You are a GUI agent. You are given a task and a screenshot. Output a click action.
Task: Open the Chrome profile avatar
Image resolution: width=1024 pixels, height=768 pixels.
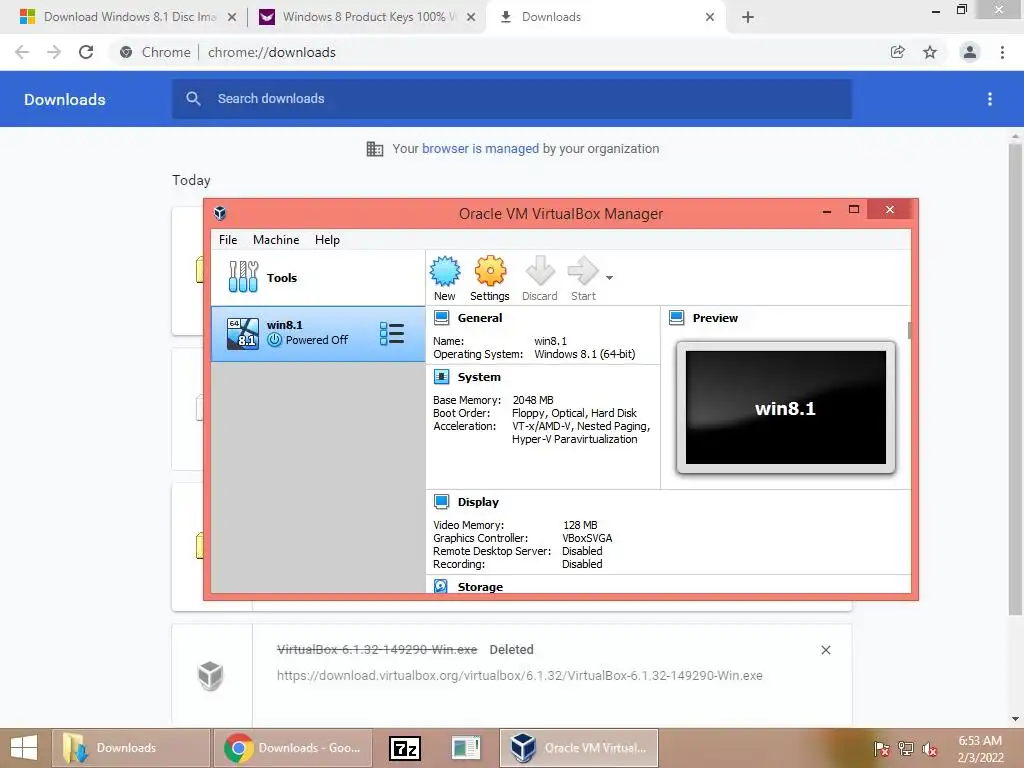[970, 52]
